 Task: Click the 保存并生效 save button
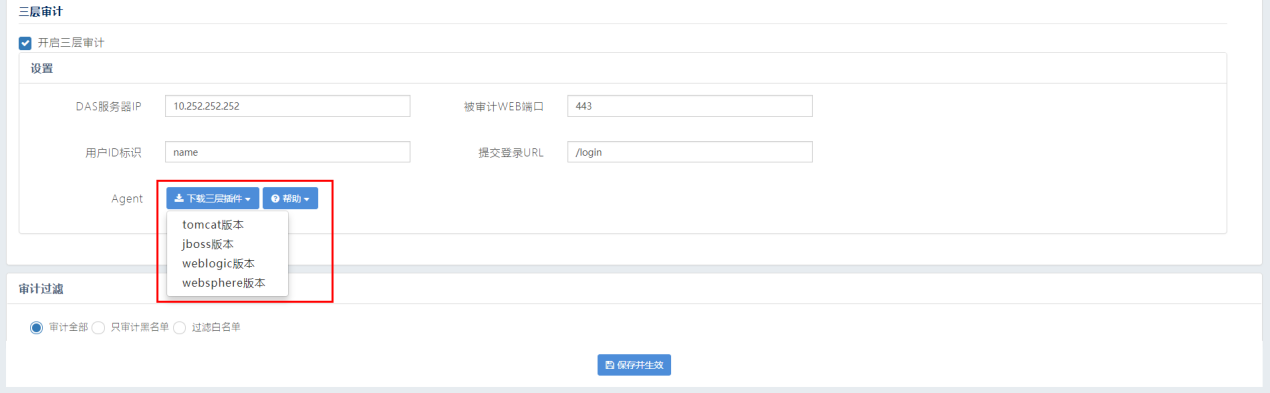pyautogui.click(x=634, y=365)
